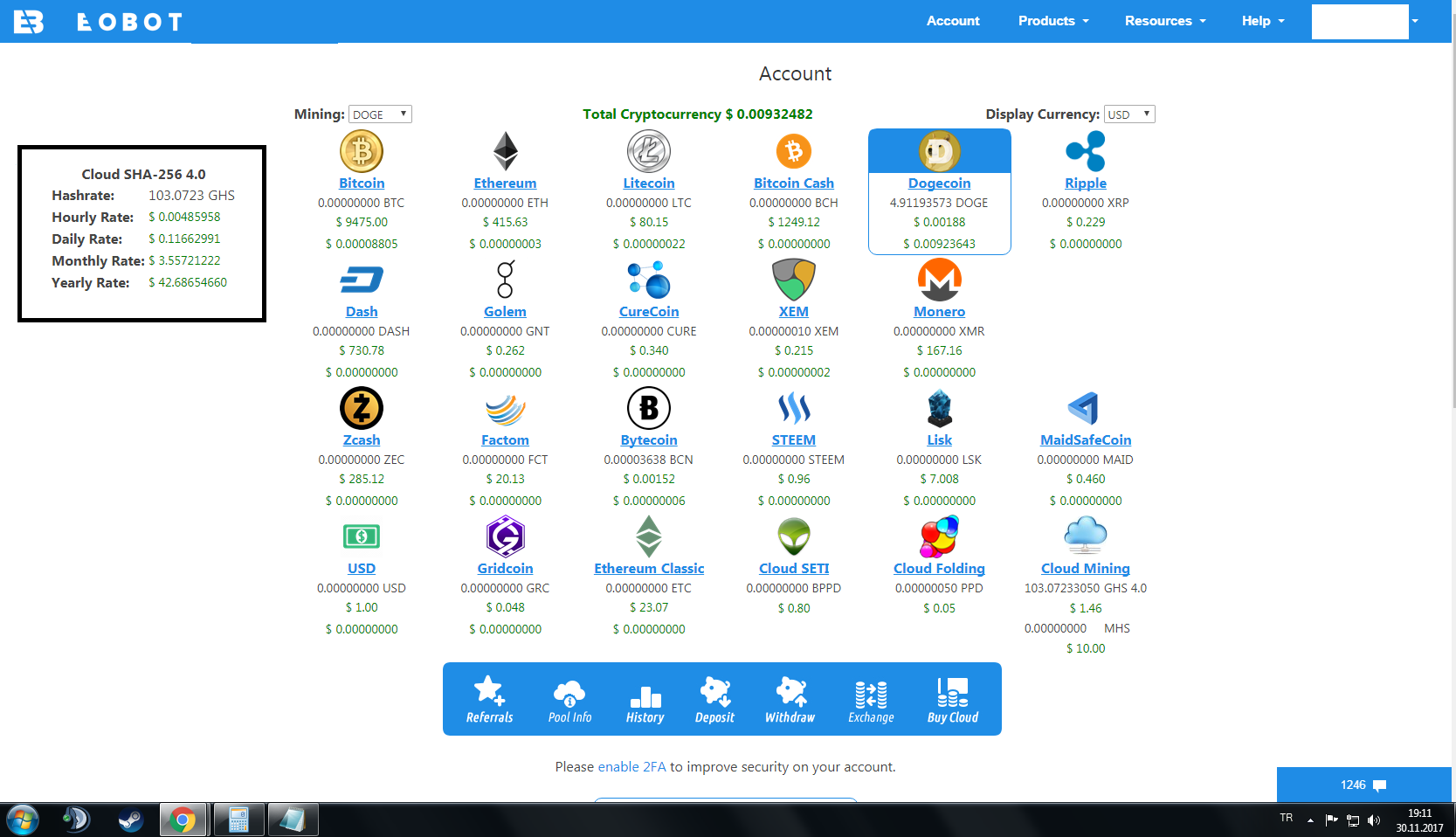Click the USD banknote icon
Screen dimensions: 1456x837
tap(362, 536)
